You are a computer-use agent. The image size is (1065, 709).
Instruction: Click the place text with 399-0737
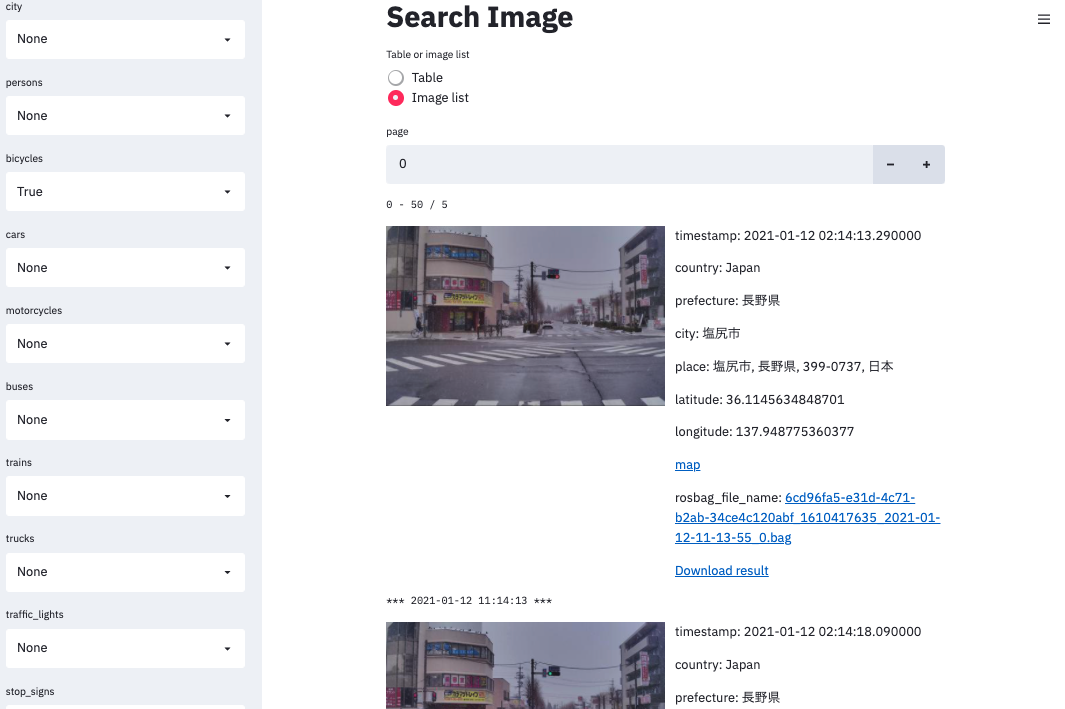[x=784, y=367]
